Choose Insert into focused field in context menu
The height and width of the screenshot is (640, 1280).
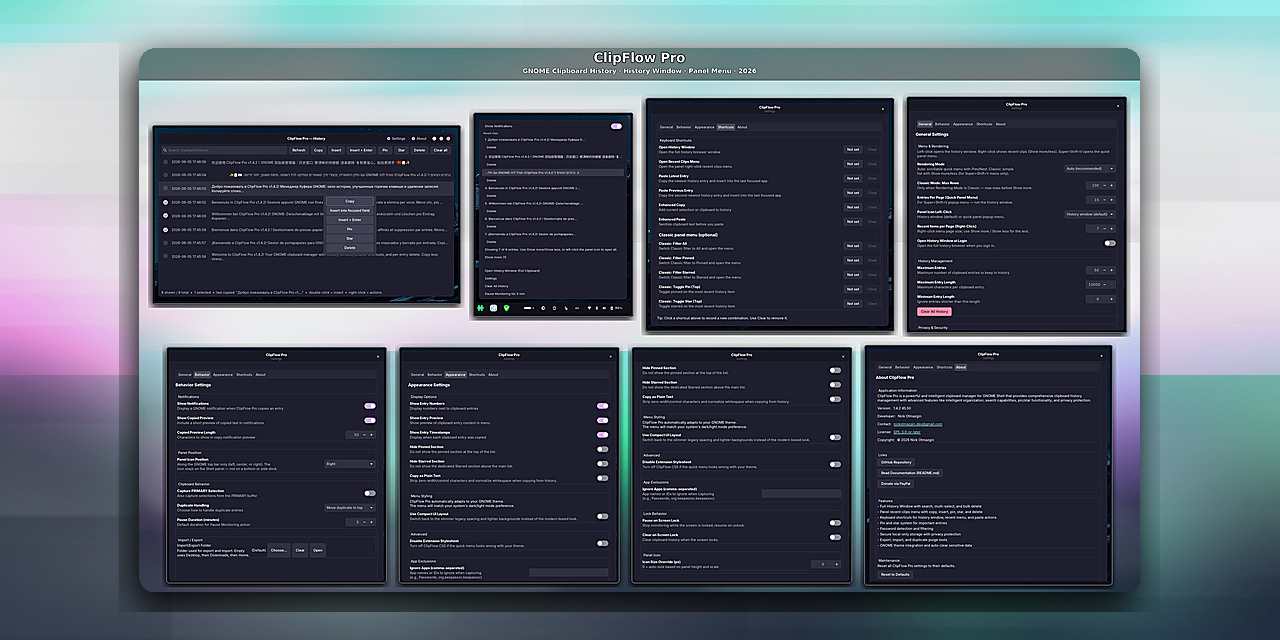(x=350, y=211)
